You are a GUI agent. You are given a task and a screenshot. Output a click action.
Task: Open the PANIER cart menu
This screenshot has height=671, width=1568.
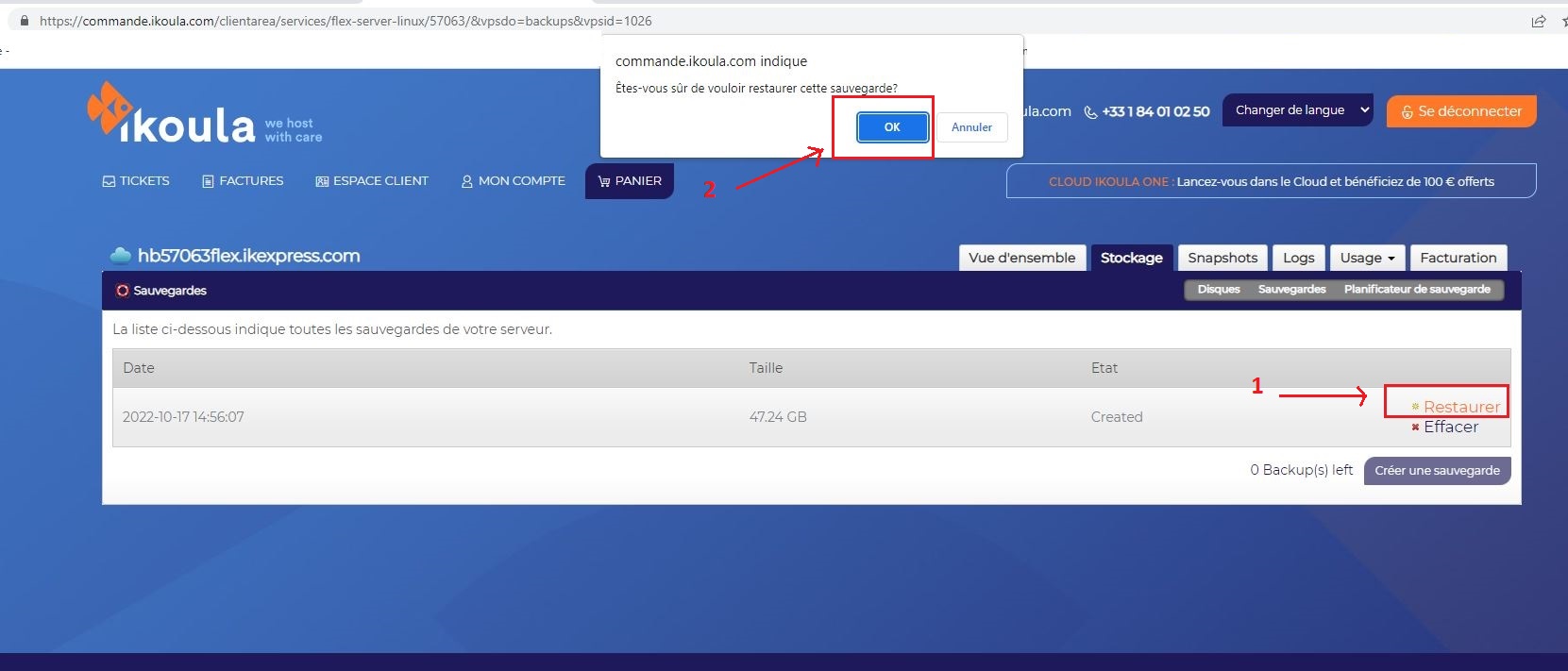(630, 181)
